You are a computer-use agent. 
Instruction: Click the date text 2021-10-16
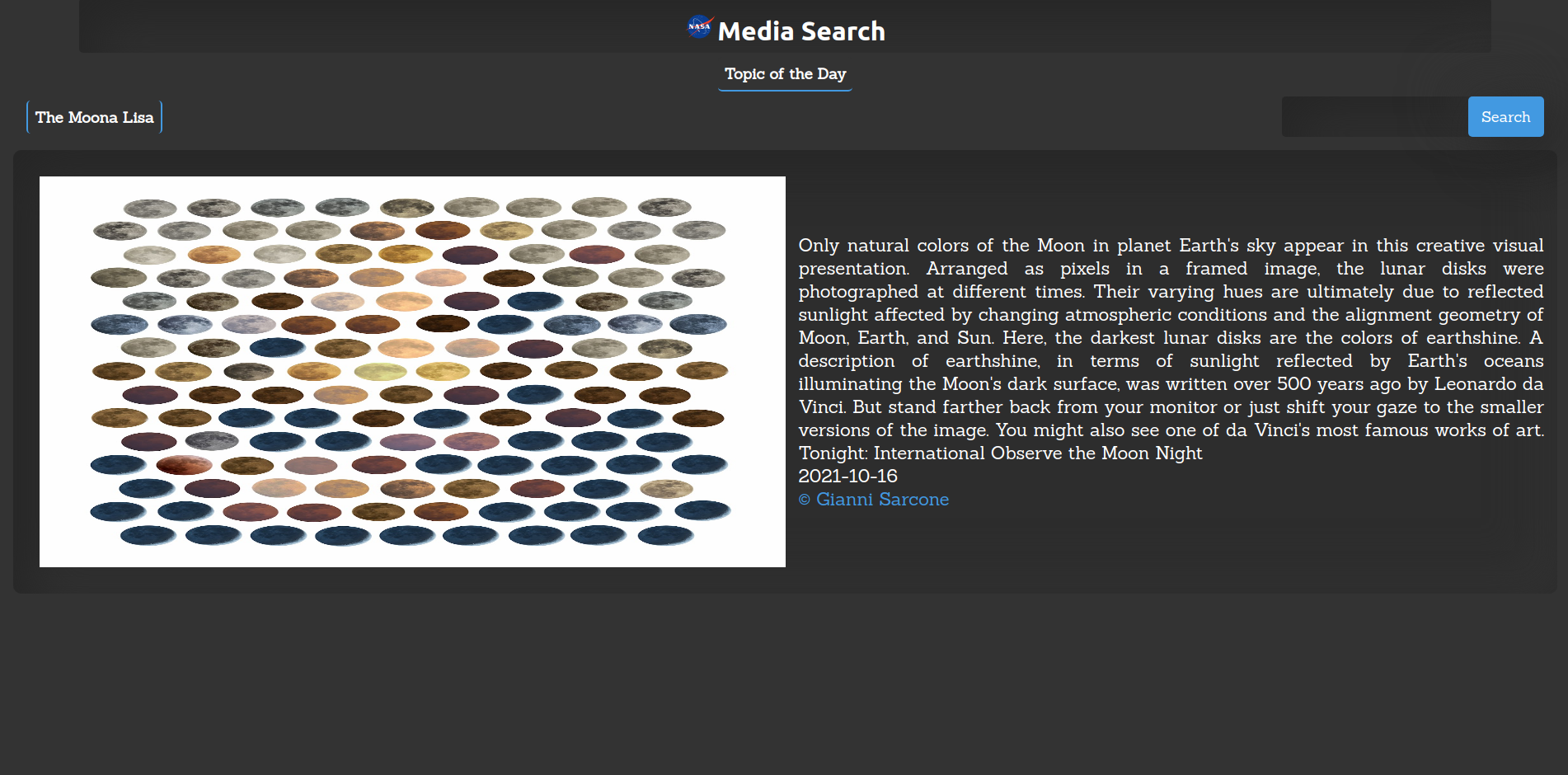tap(847, 477)
